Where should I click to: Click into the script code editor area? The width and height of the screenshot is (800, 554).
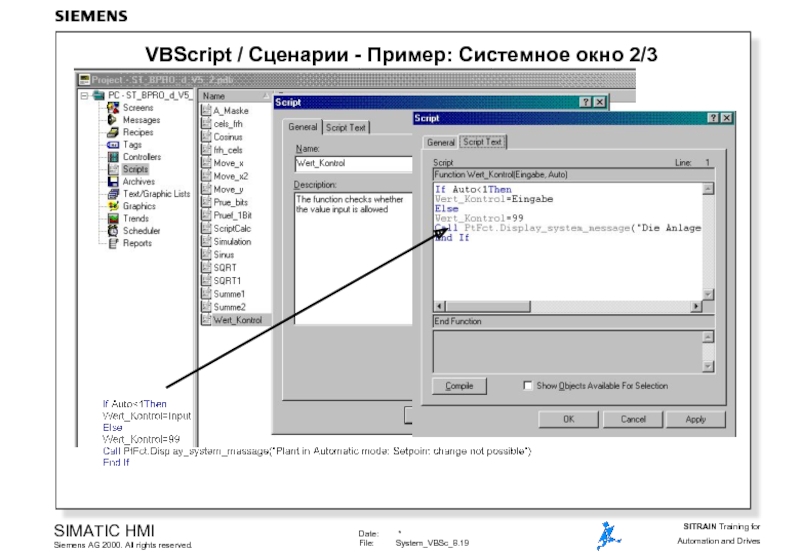click(567, 241)
